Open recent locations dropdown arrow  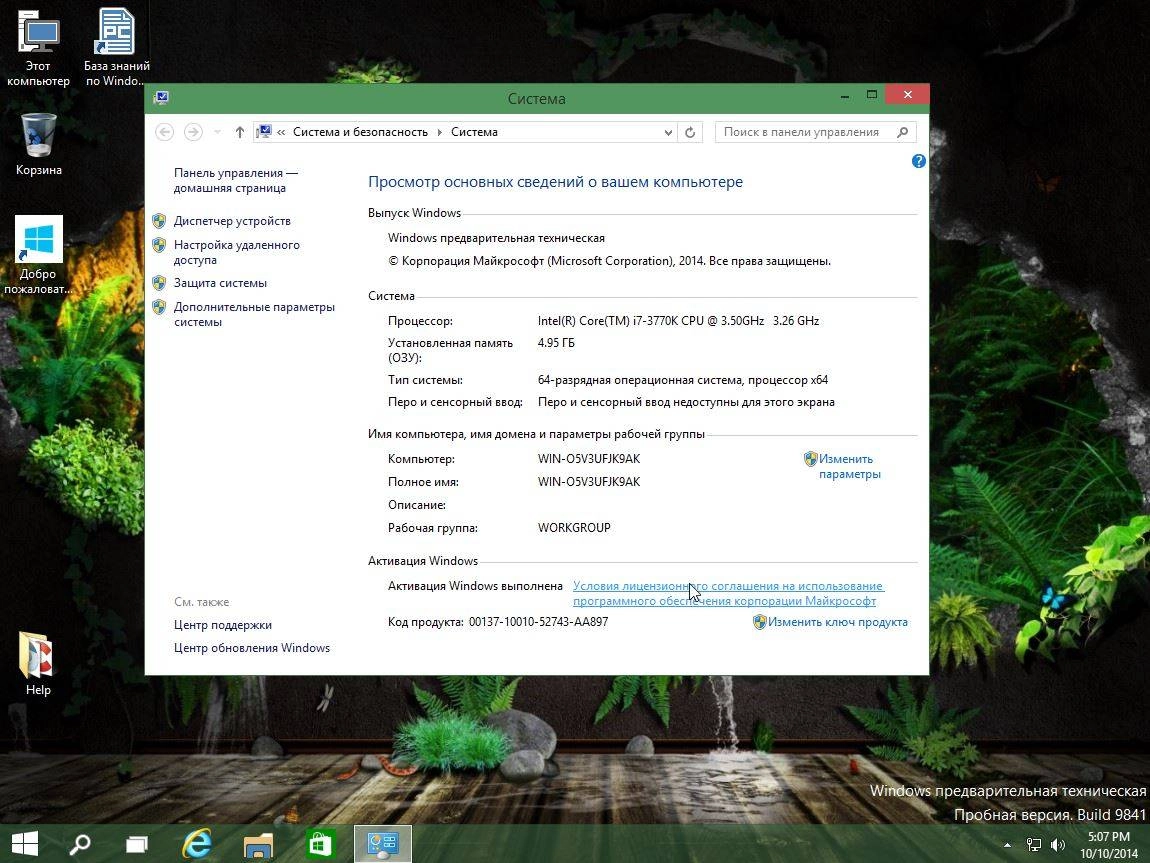click(217, 132)
